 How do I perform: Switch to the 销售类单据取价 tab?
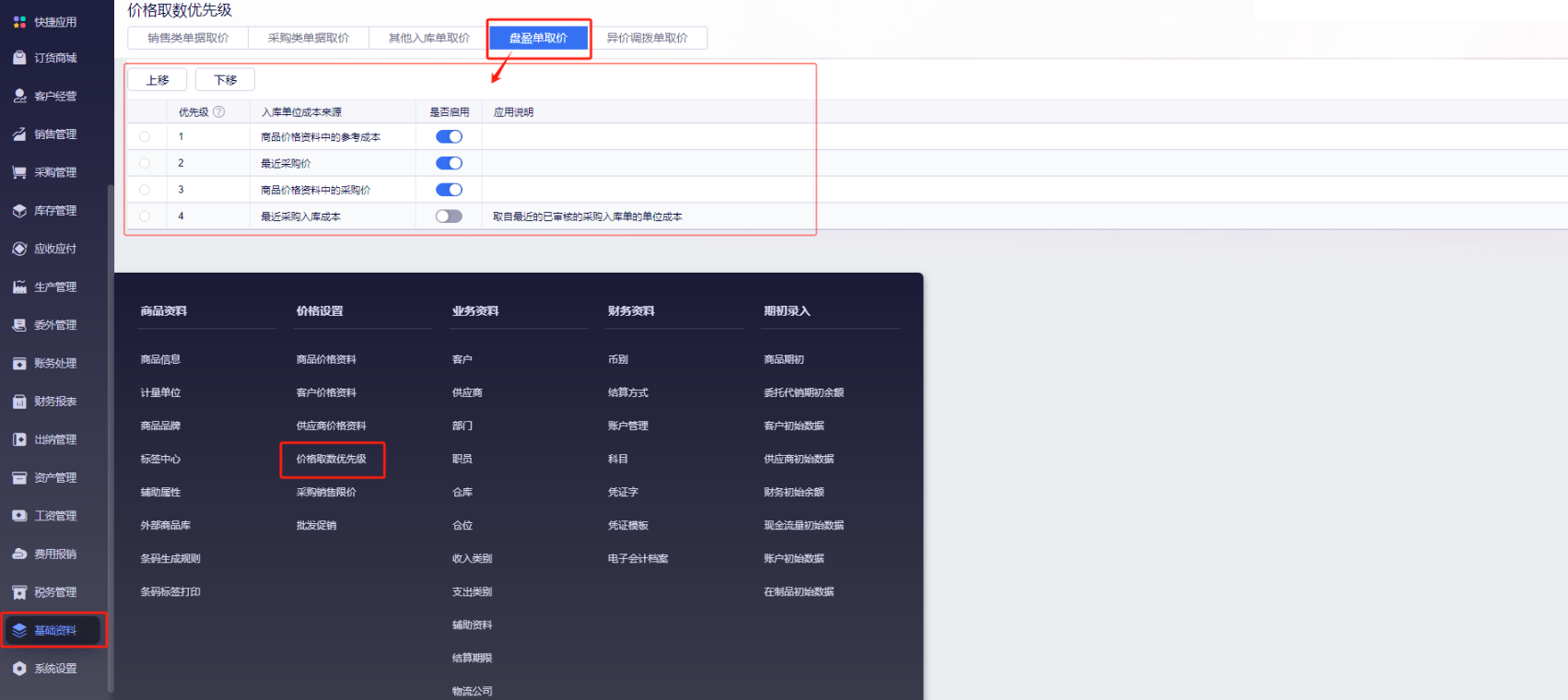(x=188, y=38)
